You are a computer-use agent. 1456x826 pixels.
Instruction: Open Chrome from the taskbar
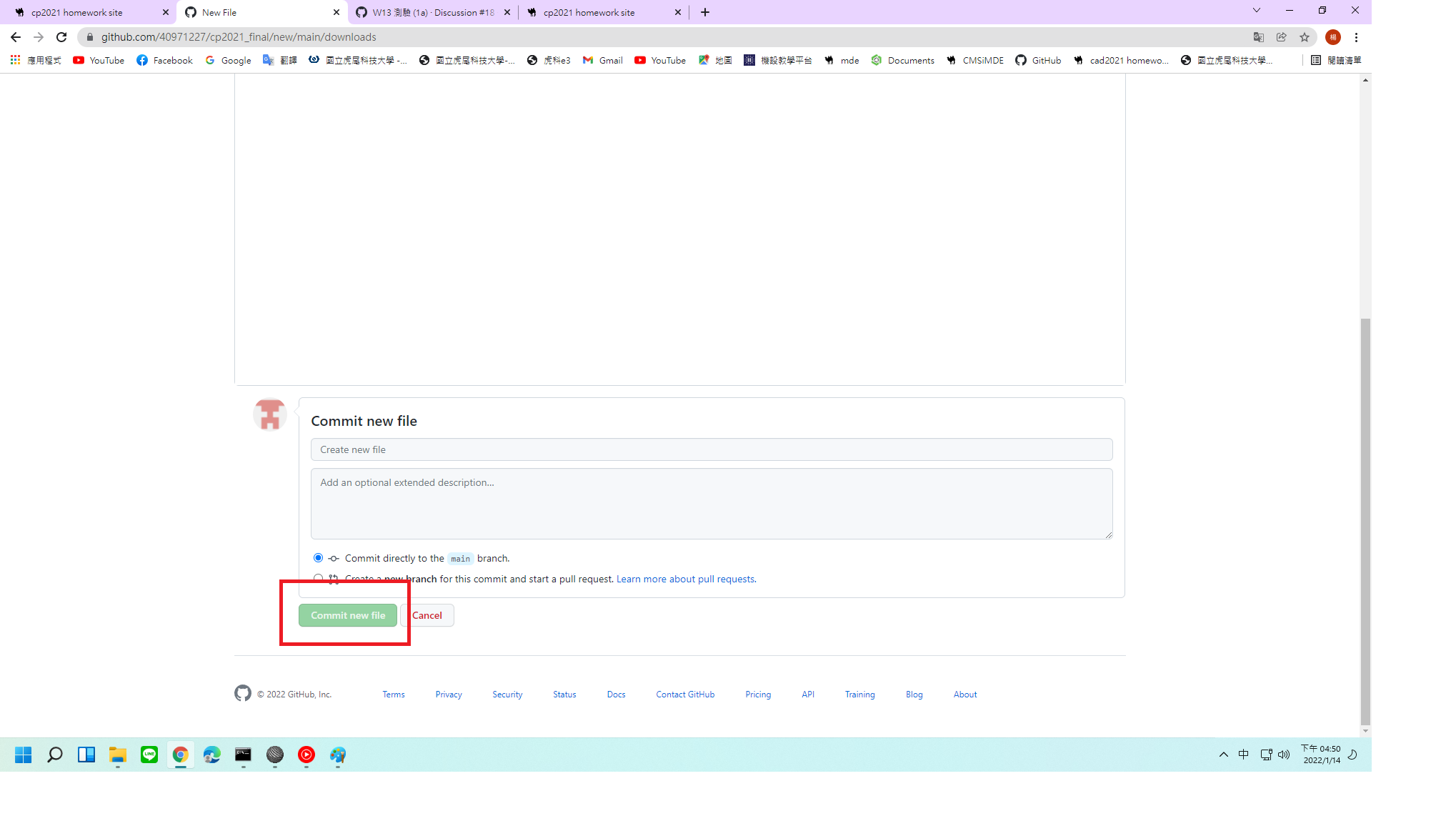(181, 755)
